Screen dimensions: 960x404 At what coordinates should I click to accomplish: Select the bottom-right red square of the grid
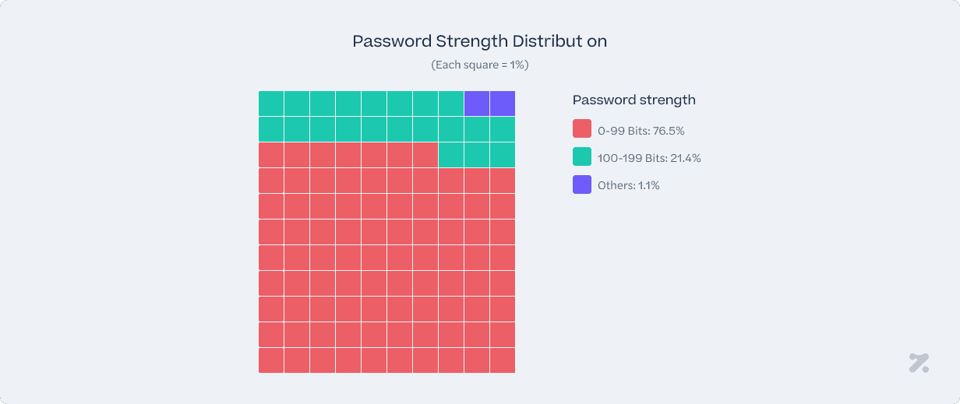502,360
